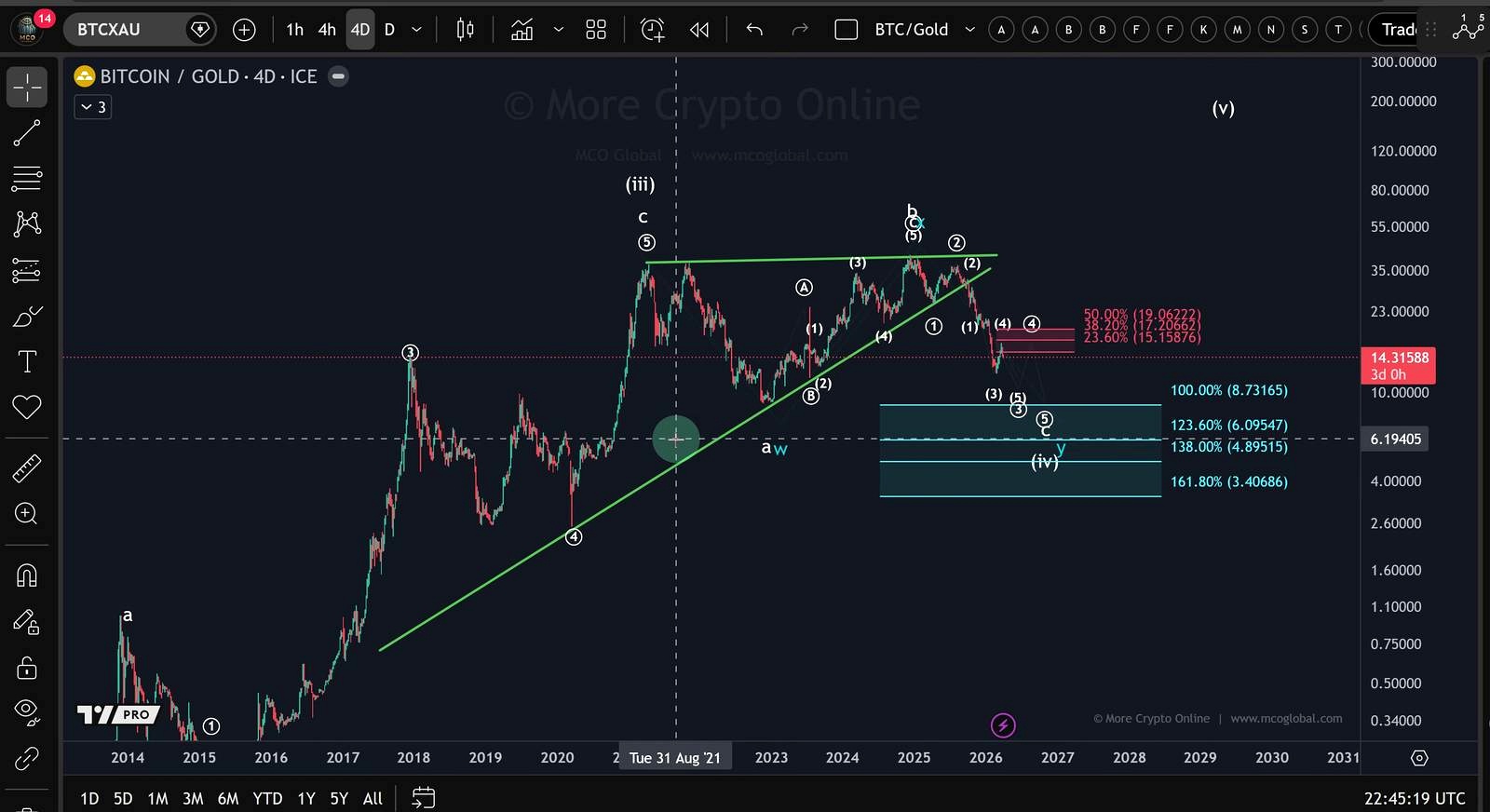Open the Fibonacci retracement tools
Viewport: 1490px width, 812px height.
click(x=27, y=178)
